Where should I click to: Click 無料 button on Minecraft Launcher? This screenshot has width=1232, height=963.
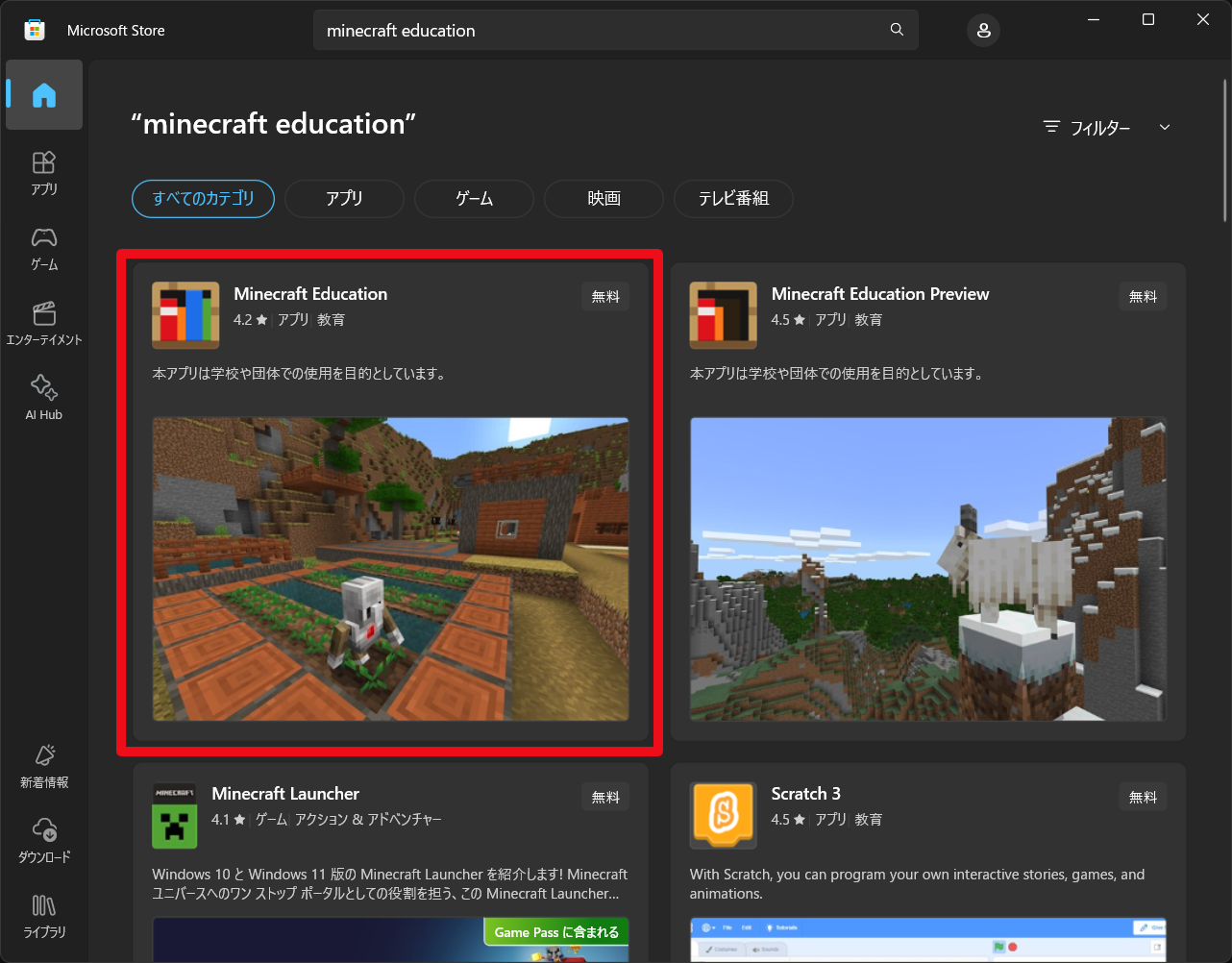click(605, 798)
